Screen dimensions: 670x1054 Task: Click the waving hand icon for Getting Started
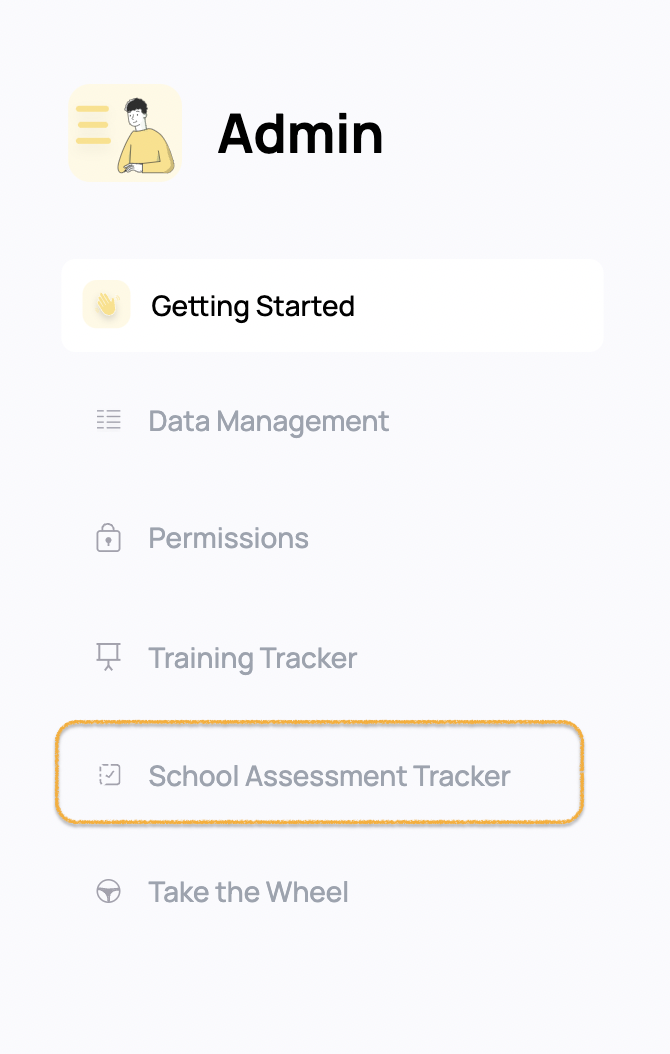click(x=107, y=305)
